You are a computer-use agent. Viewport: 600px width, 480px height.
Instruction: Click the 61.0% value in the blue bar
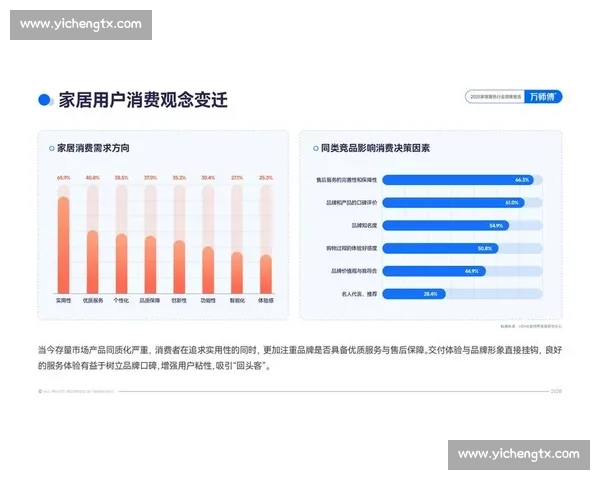coord(512,202)
